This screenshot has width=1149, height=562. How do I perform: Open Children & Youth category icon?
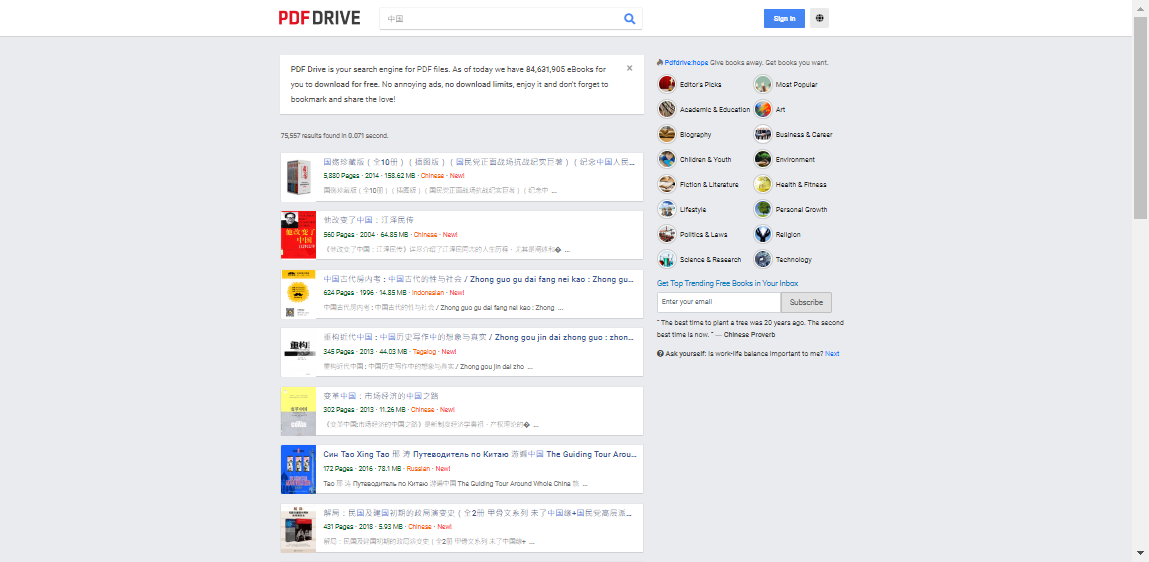(667, 159)
